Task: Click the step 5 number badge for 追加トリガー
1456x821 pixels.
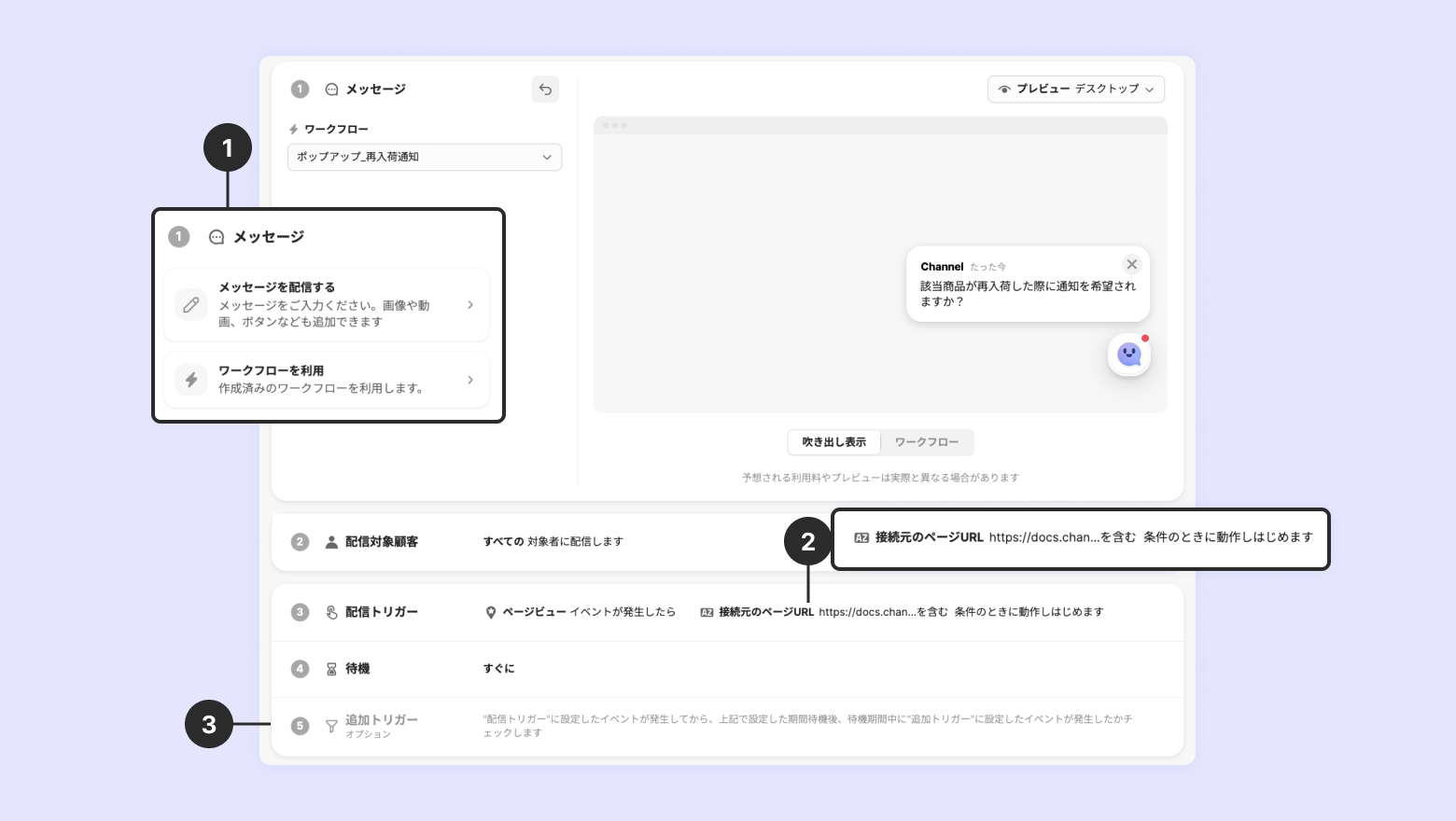Action: [x=300, y=726]
